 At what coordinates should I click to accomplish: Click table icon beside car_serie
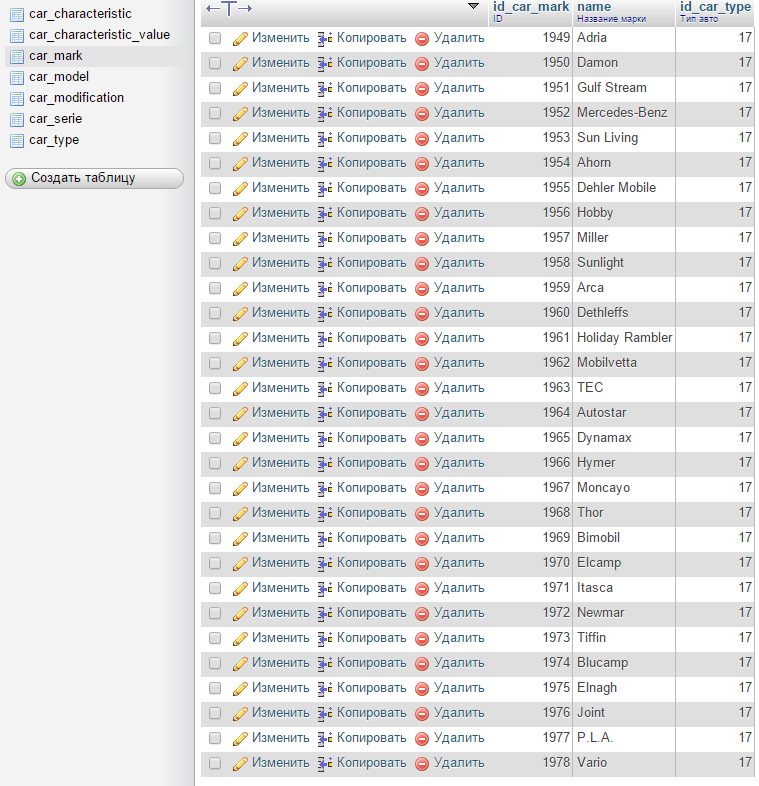(17, 120)
